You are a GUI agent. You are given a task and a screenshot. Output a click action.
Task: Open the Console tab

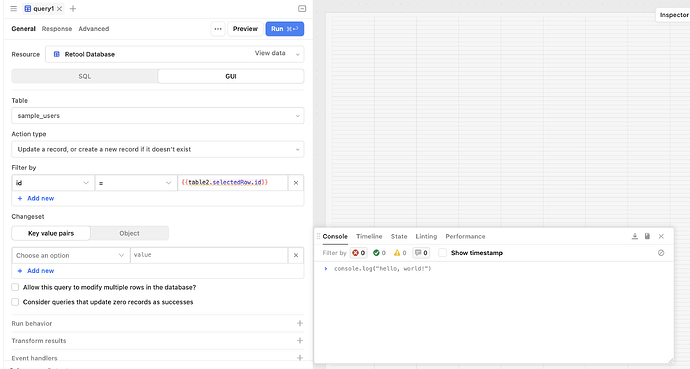(x=335, y=236)
